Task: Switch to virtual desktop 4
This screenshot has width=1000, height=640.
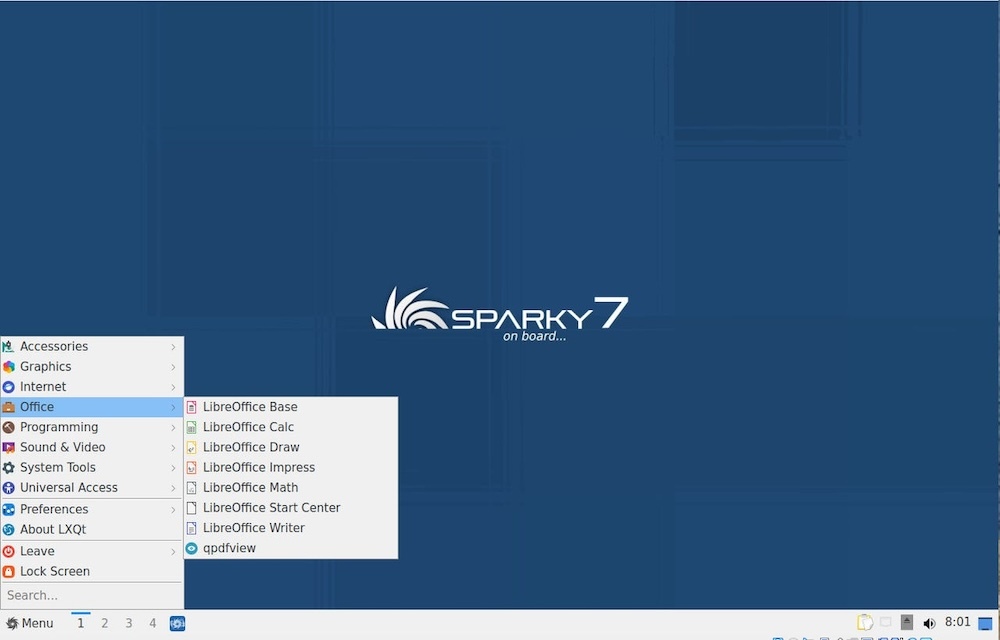Action: [152, 623]
